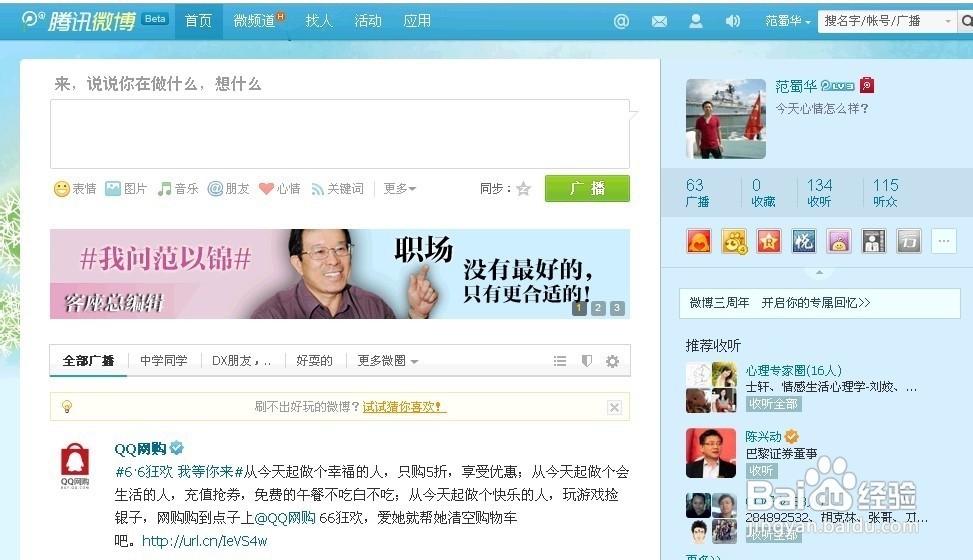
Task: Click the search magnifier icon
Action: 966,21
